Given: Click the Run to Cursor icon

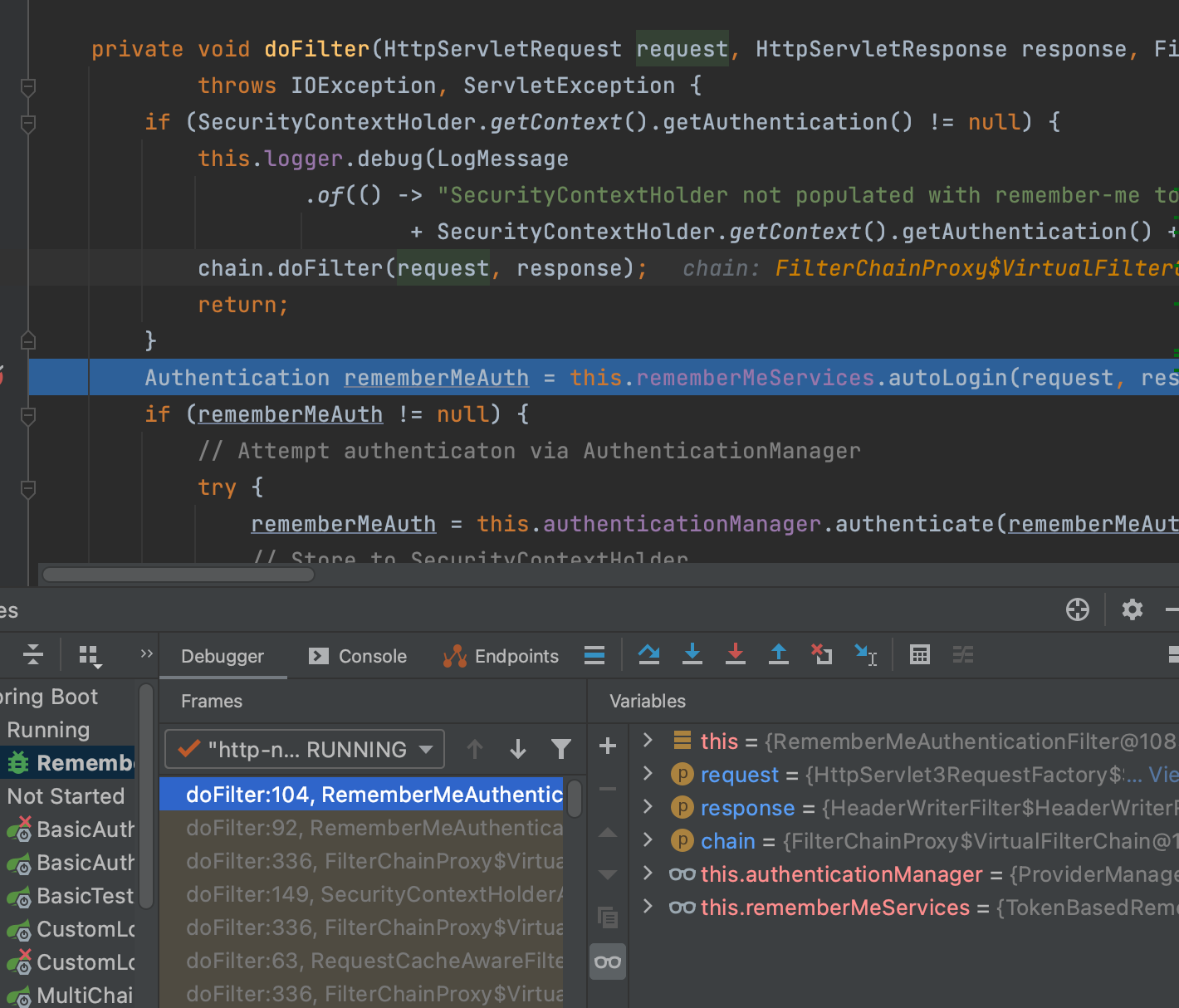Looking at the screenshot, I should coord(866,655).
